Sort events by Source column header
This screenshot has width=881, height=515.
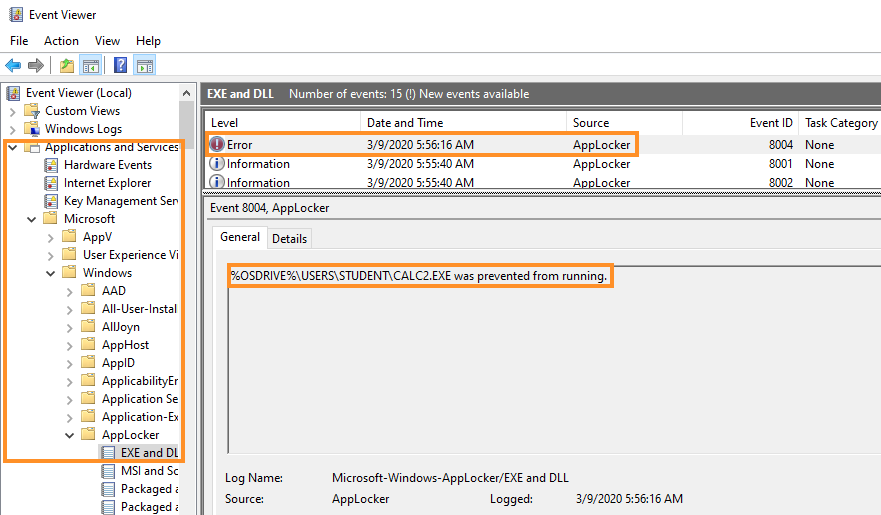click(x=625, y=122)
